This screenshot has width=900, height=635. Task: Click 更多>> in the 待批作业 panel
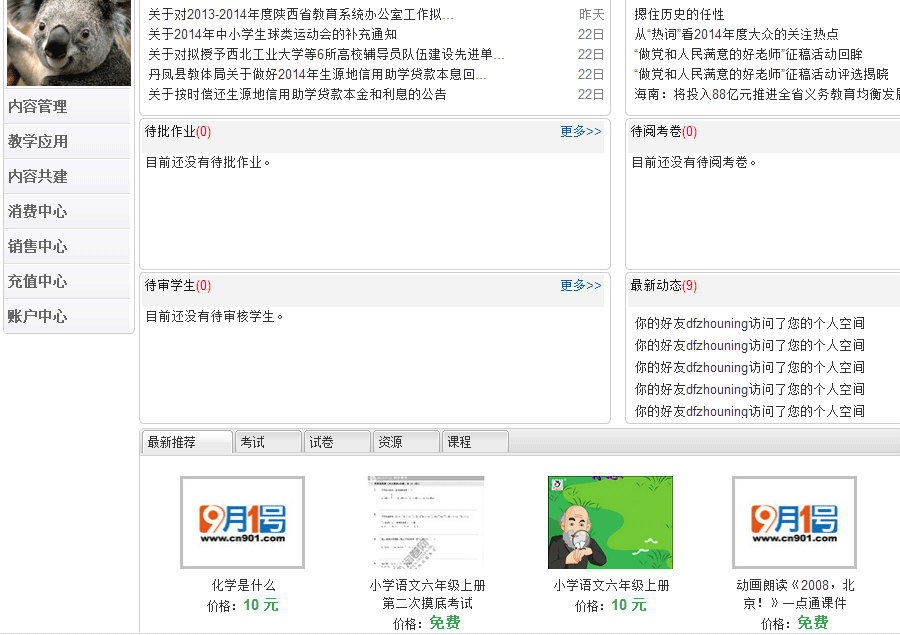point(580,132)
